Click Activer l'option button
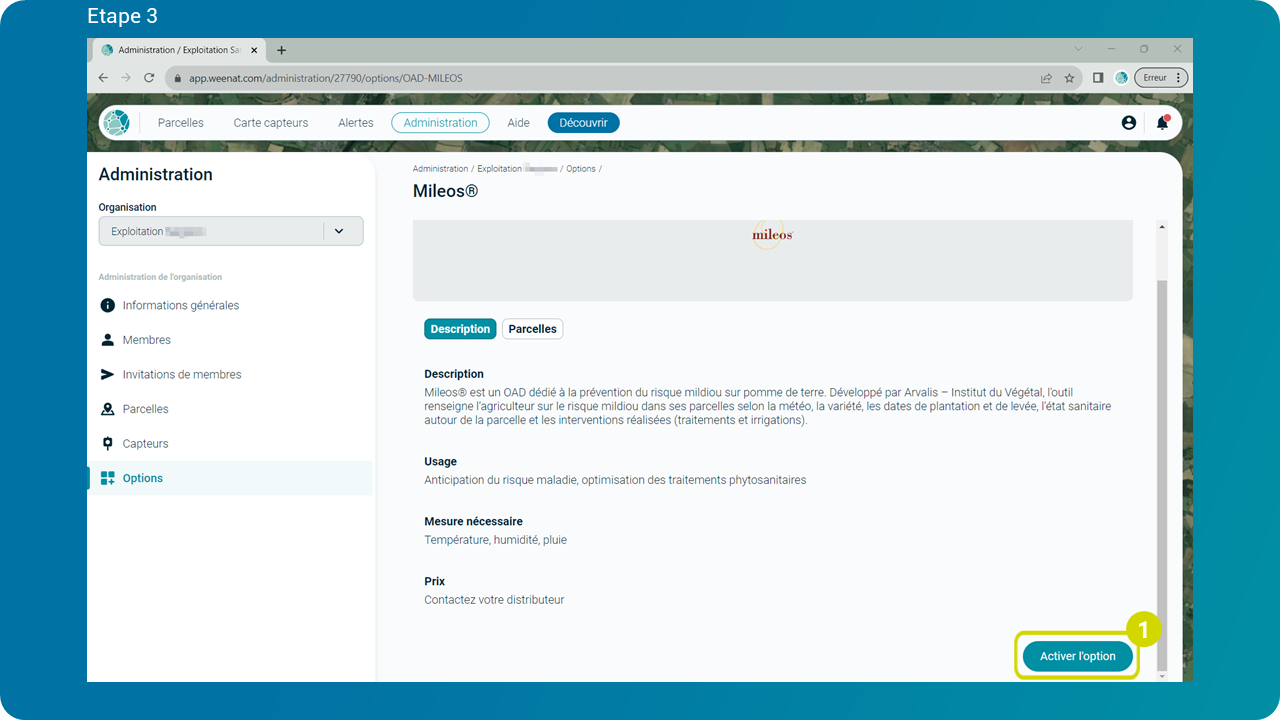The width and height of the screenshot is (1280, 720). click(1078, 656)
